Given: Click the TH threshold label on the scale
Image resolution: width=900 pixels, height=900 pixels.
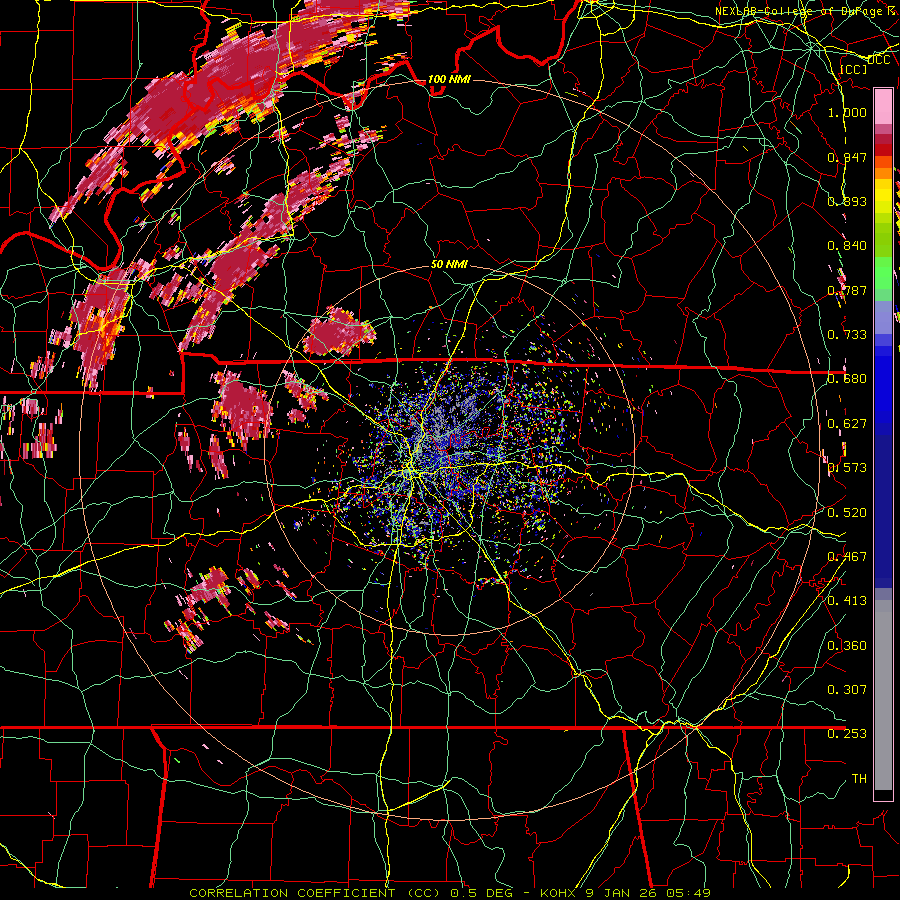Looking at the screenshot, I should click(x=859, y=779).
